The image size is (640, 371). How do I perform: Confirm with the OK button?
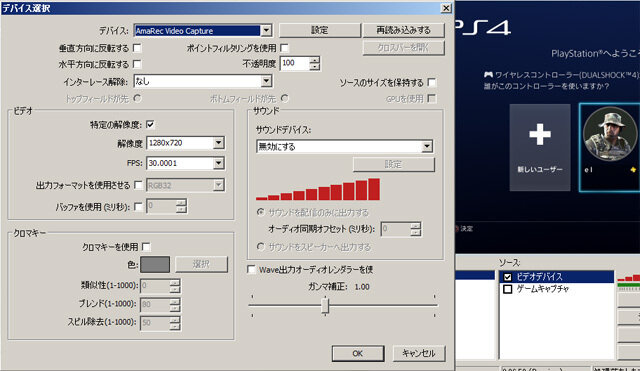358,353
